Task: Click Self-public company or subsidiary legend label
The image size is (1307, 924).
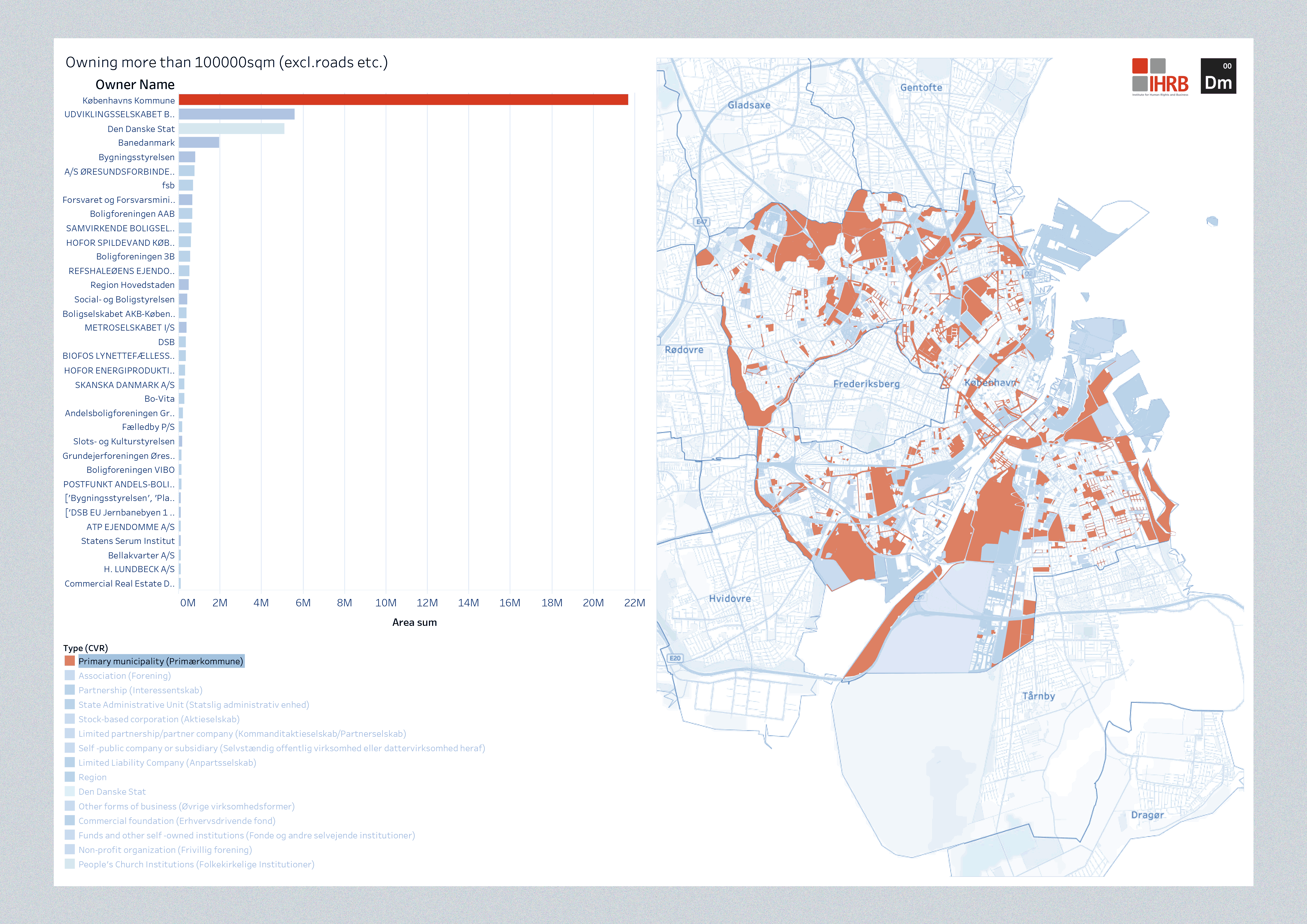Action: (282, 748)
